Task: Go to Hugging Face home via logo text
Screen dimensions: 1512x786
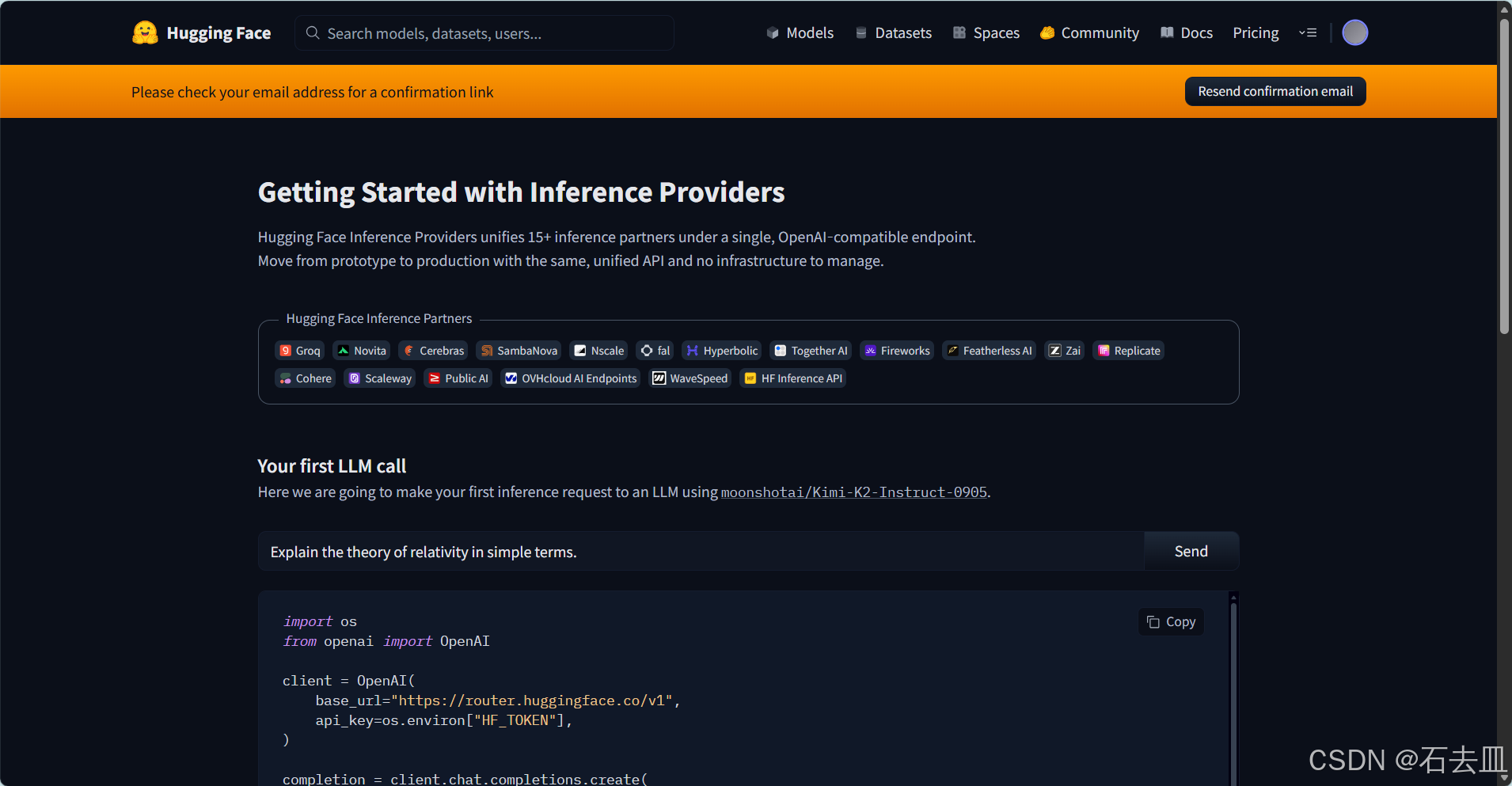Action: coord(218,33)
